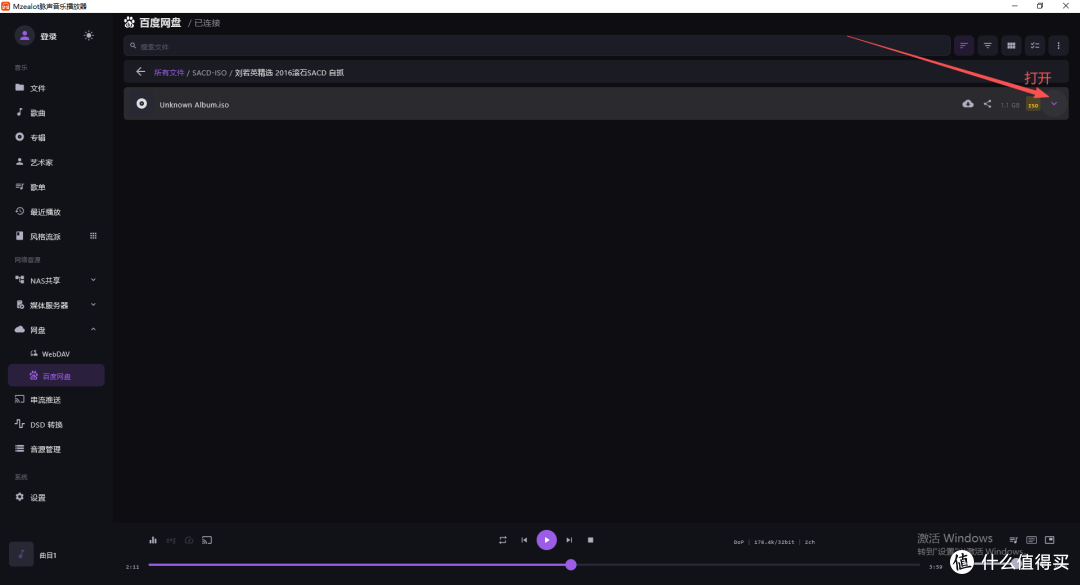The width and height of the screenshot is (1080, 585).
Task: Toggle repeat playback mode
Action: click(x=503, y=540)
